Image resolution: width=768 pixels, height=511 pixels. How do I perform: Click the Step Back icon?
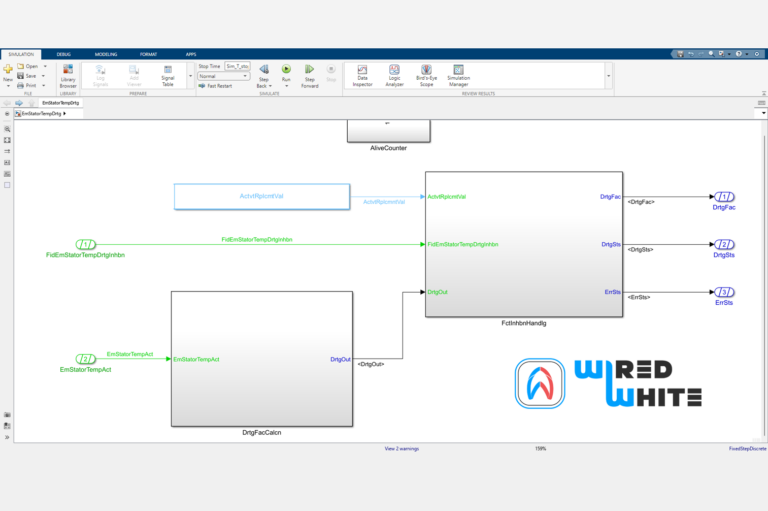pyautogui.click(x=264, y=69)
